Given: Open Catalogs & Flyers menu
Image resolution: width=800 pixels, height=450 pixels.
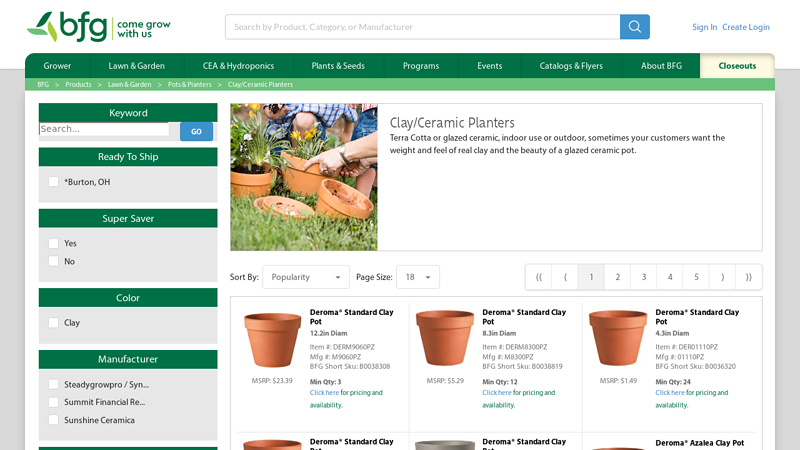Looking at the screenshot, I should click(x=571, y=66).
